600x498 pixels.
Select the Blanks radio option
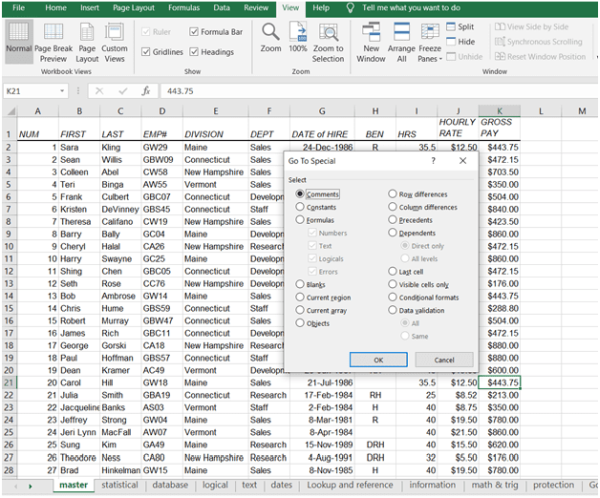click(x=300, y=284)
